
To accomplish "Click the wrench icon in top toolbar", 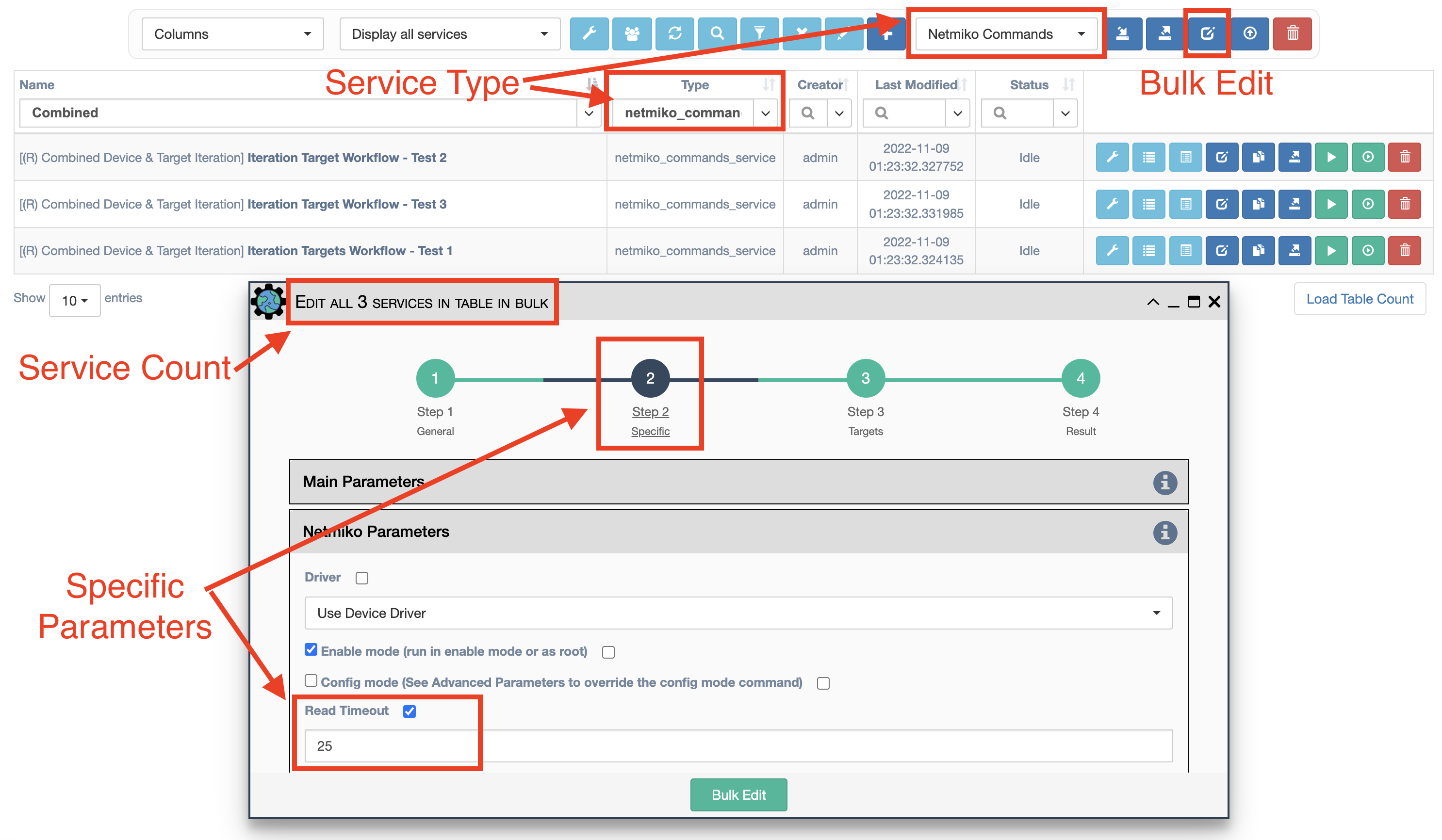I will point(589,34).
